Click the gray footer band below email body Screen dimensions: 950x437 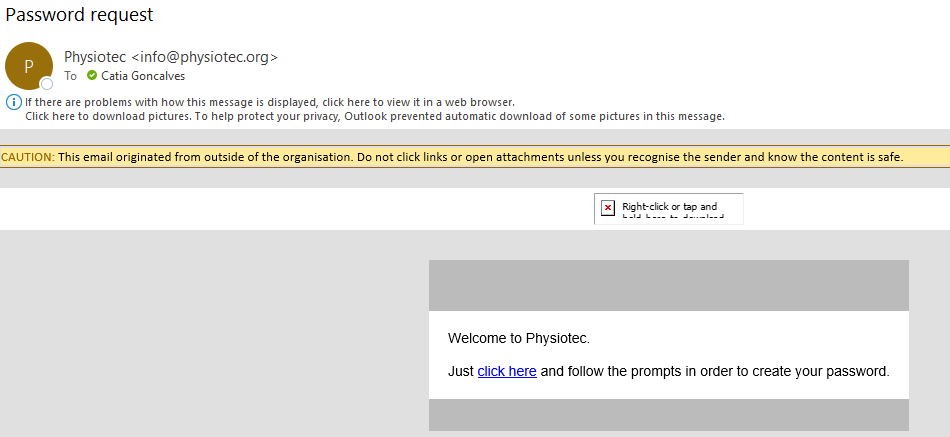[x=668, y=414]
